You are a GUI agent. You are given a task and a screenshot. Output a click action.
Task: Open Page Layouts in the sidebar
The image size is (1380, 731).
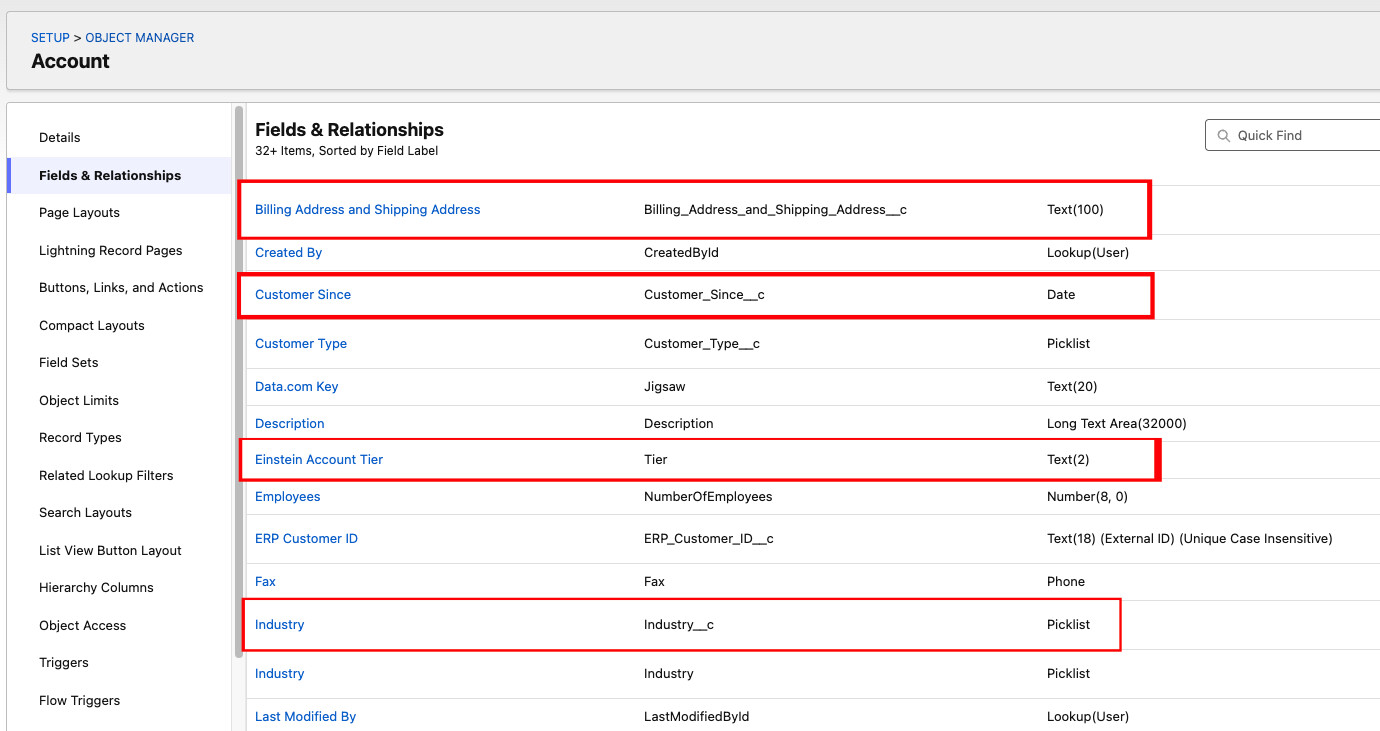pyautogui.click(x=79, y=213)
